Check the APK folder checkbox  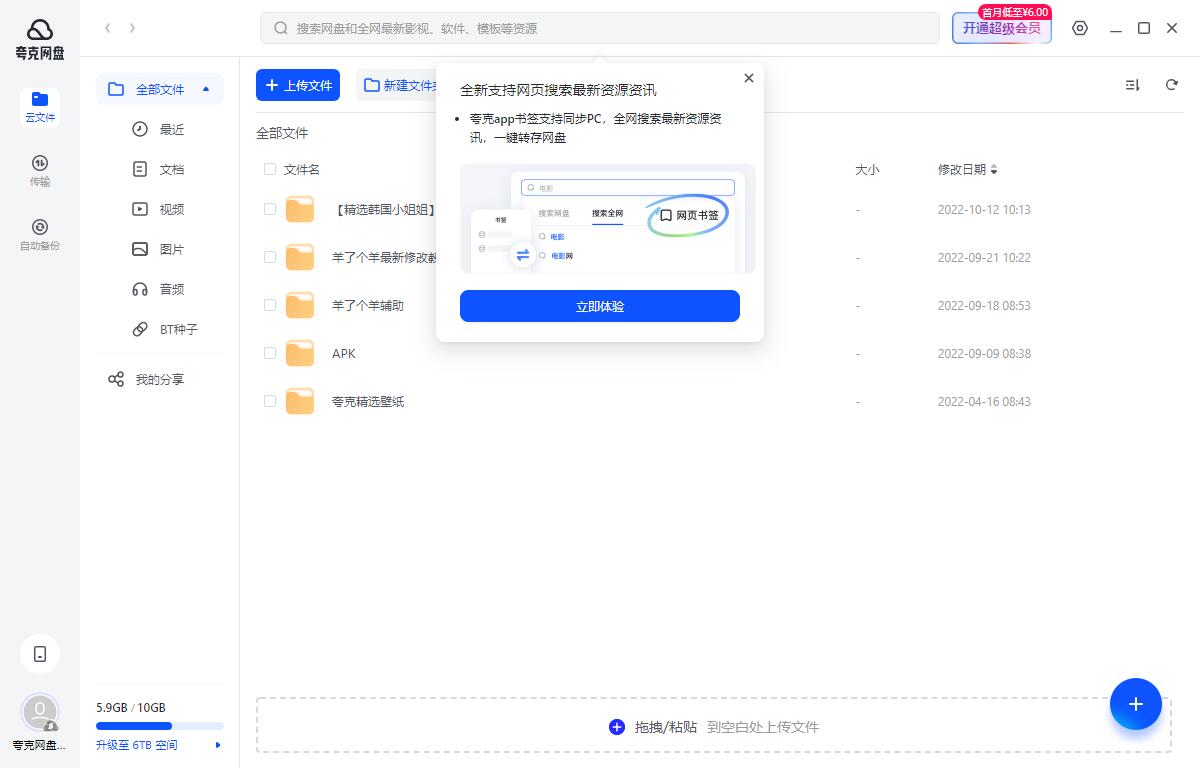click(x=270, y=353)
